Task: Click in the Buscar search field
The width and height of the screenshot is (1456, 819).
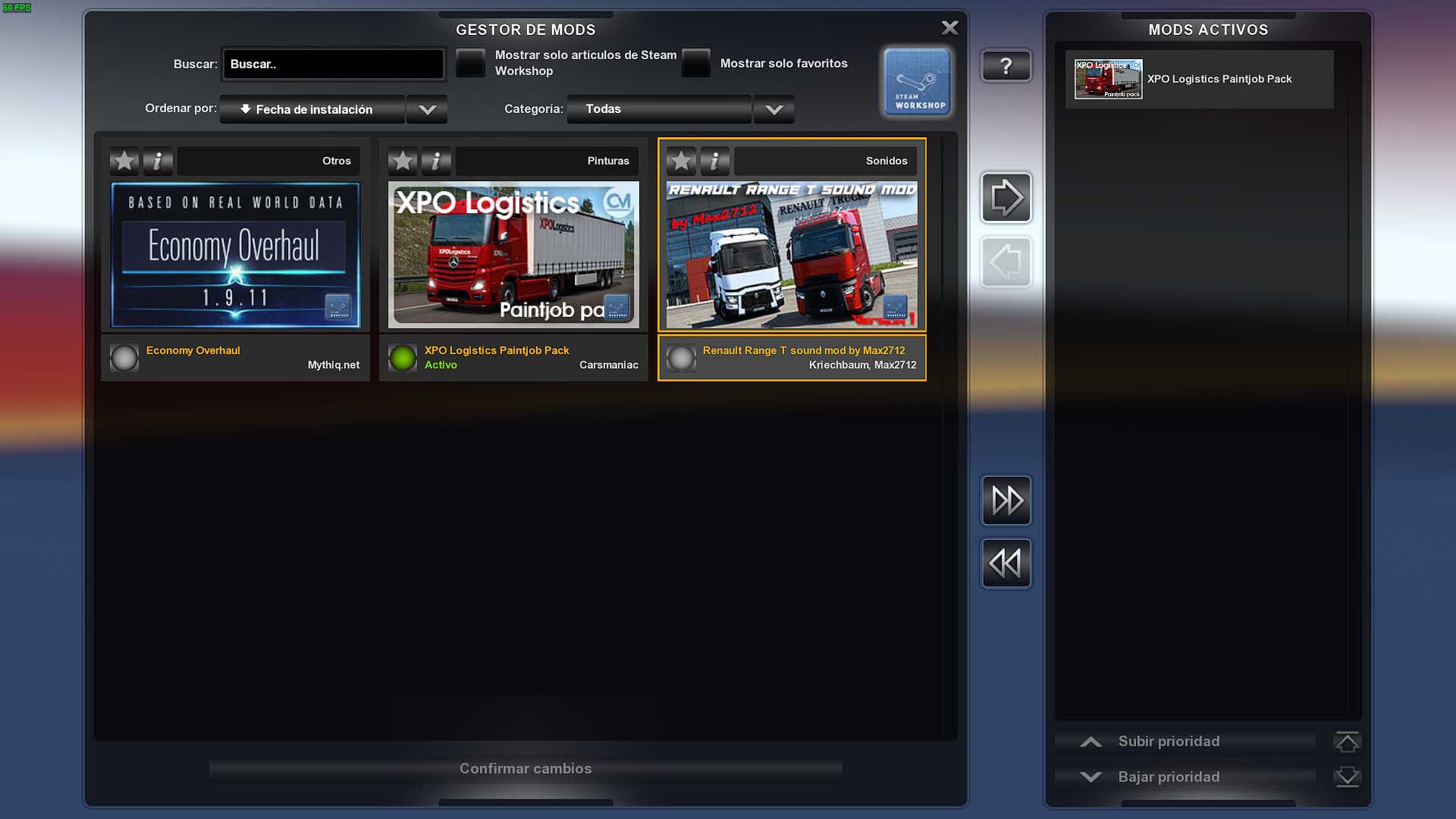Action: point(333,64)
